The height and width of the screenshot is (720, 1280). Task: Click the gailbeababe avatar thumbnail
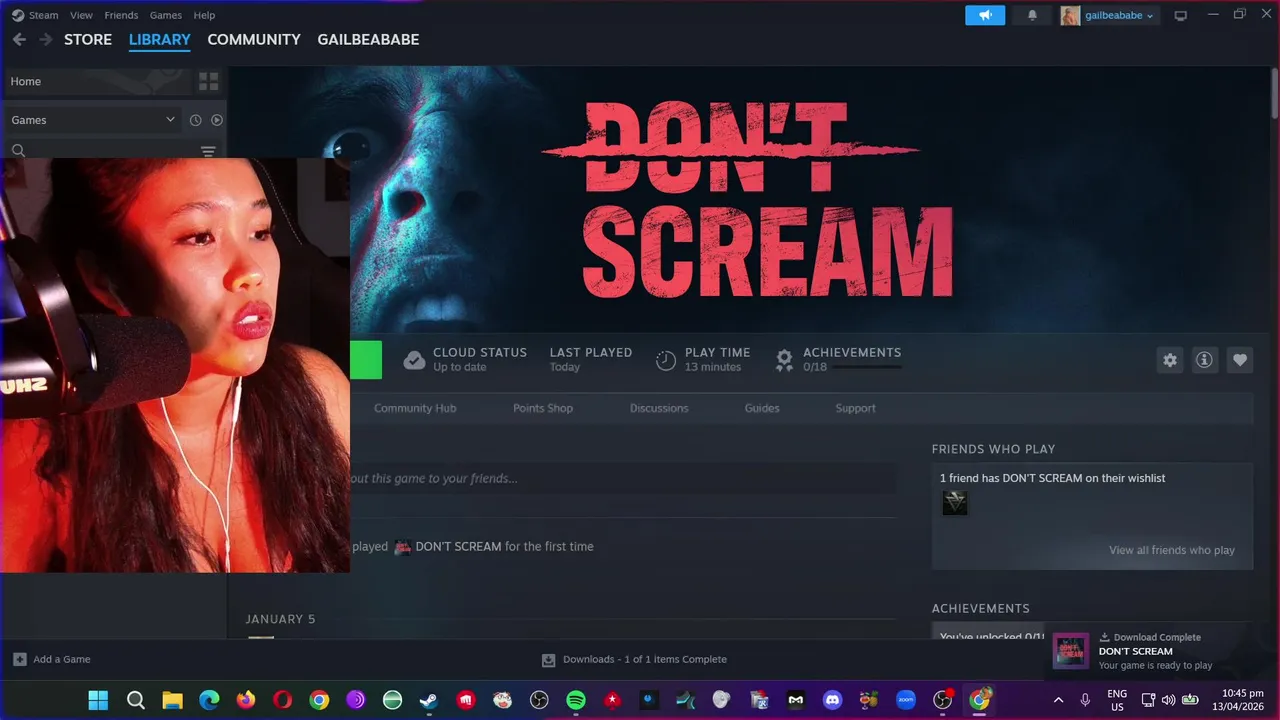point(1070,15)
